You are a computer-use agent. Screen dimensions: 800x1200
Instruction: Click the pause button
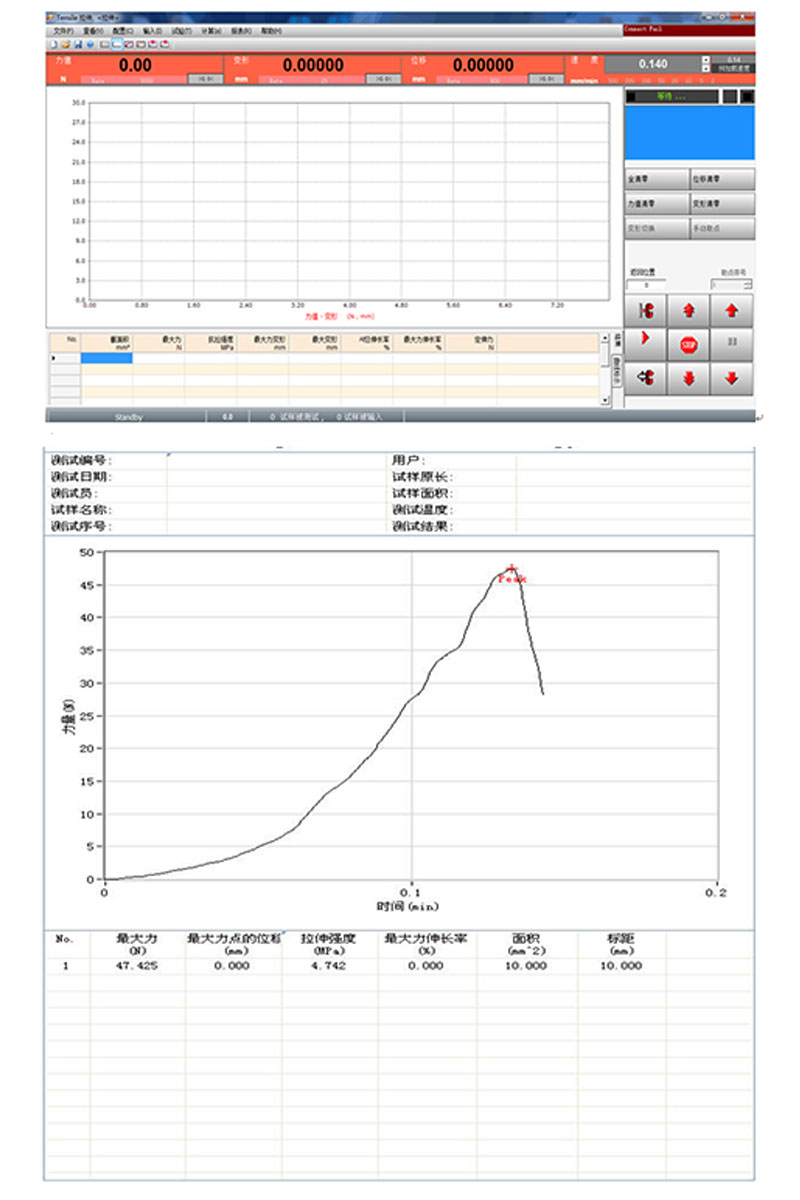pyautogui.click(x=732, y=343)
